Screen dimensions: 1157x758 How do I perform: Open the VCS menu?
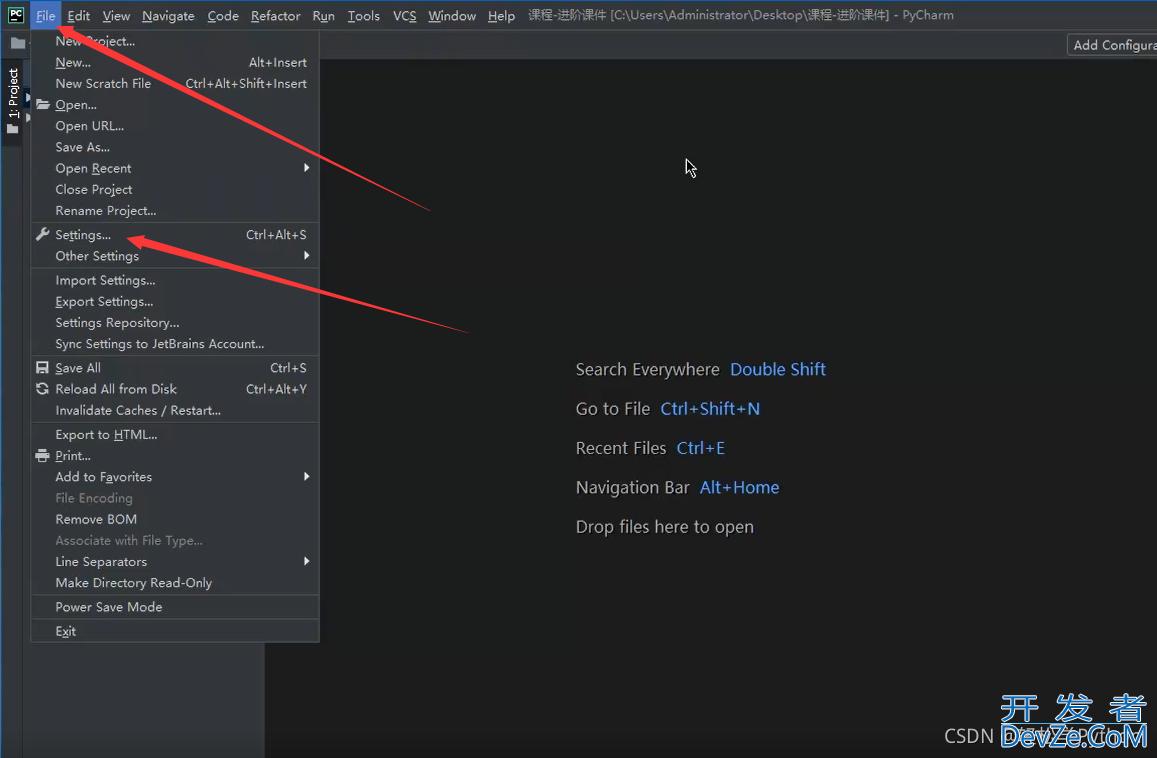[404, 15]
